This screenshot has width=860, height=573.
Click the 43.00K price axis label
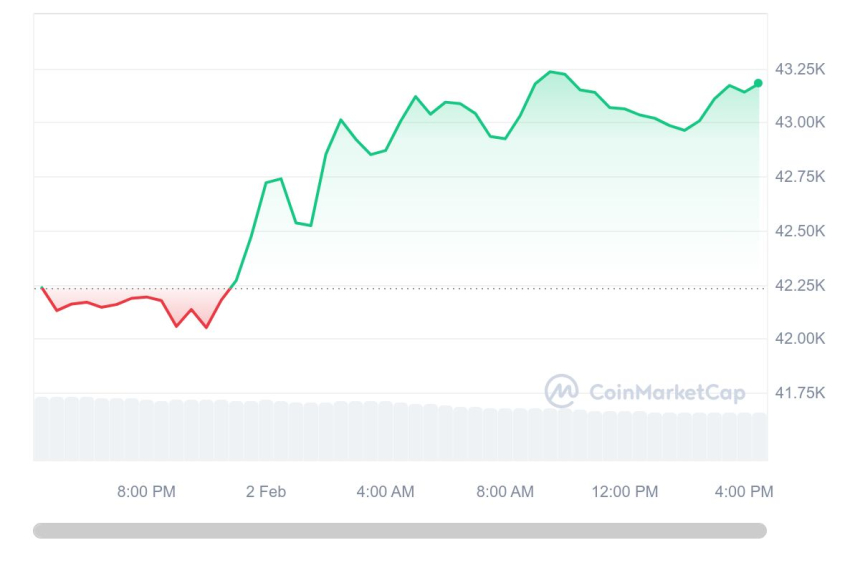801,122
